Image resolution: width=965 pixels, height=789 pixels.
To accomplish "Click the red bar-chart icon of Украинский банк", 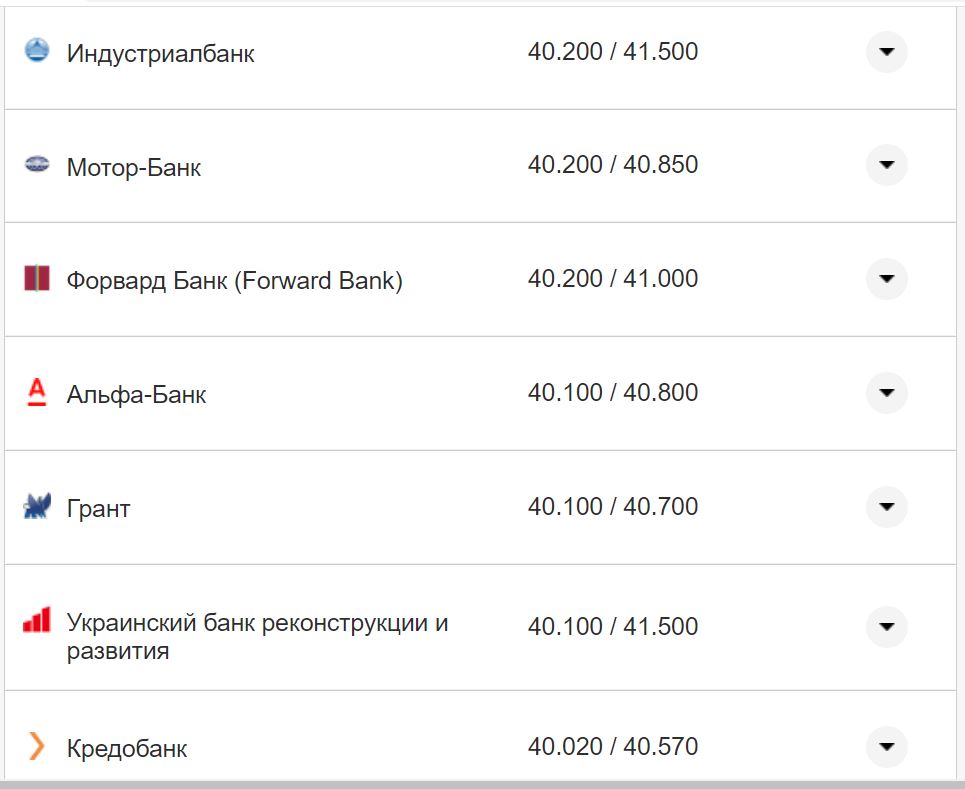I will pyautogui.click(x=35, y=621).
